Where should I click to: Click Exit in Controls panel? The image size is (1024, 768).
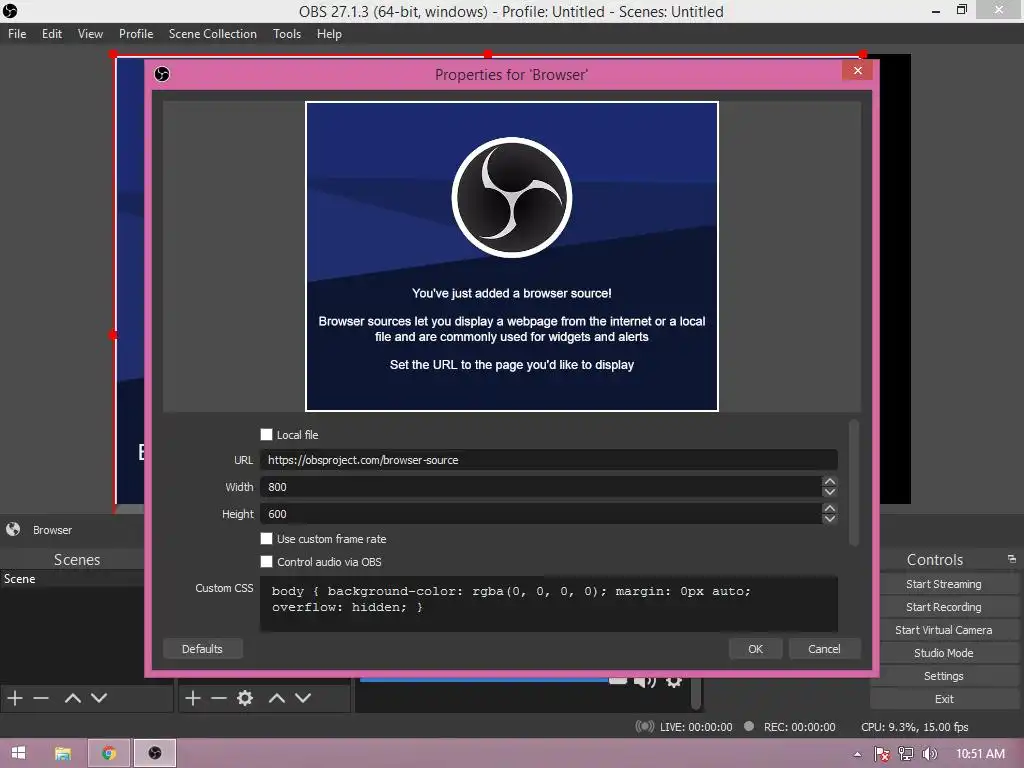click(943, 699)
